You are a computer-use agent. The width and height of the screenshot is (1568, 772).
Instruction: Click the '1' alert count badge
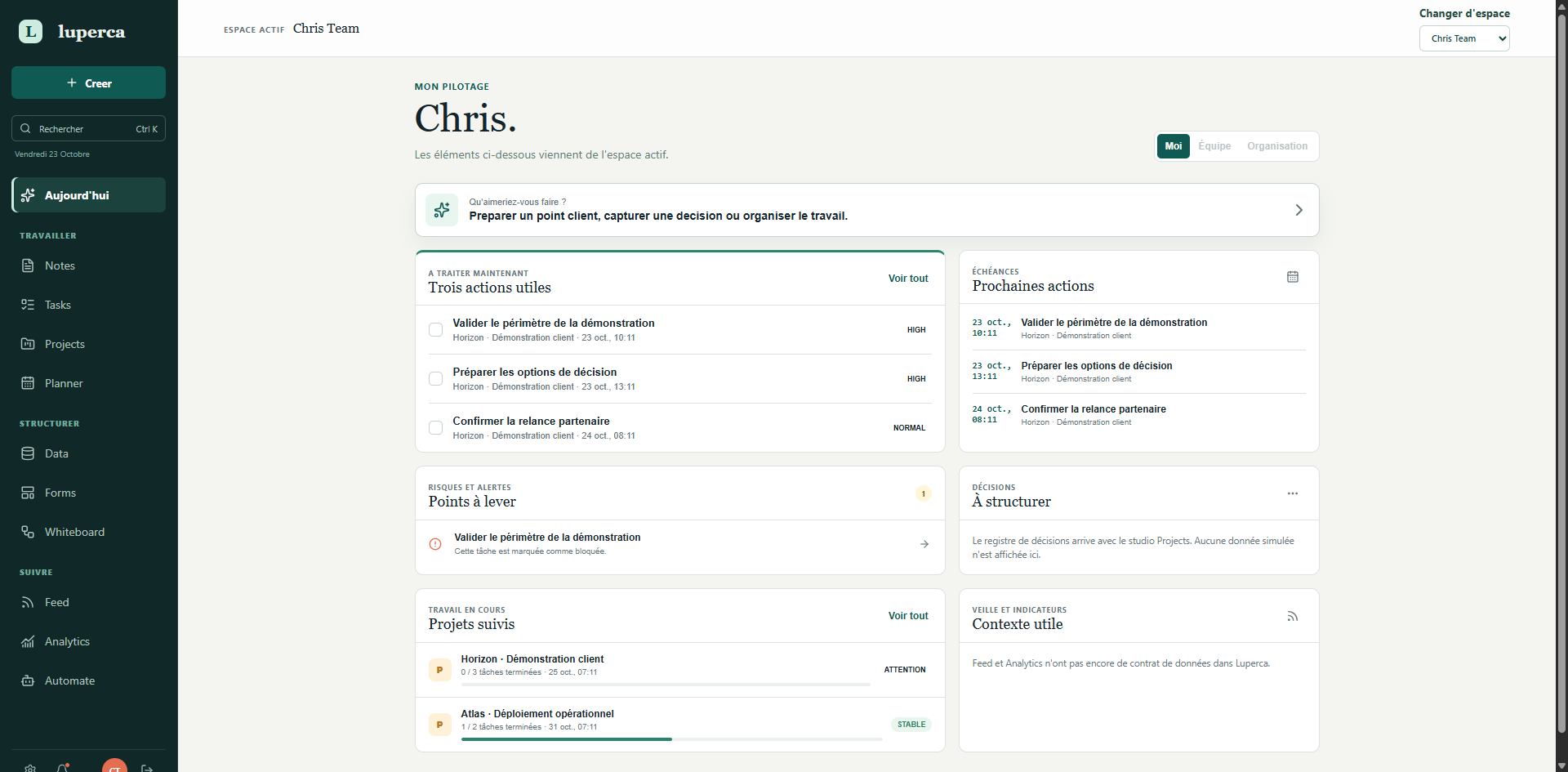point(924,493)
